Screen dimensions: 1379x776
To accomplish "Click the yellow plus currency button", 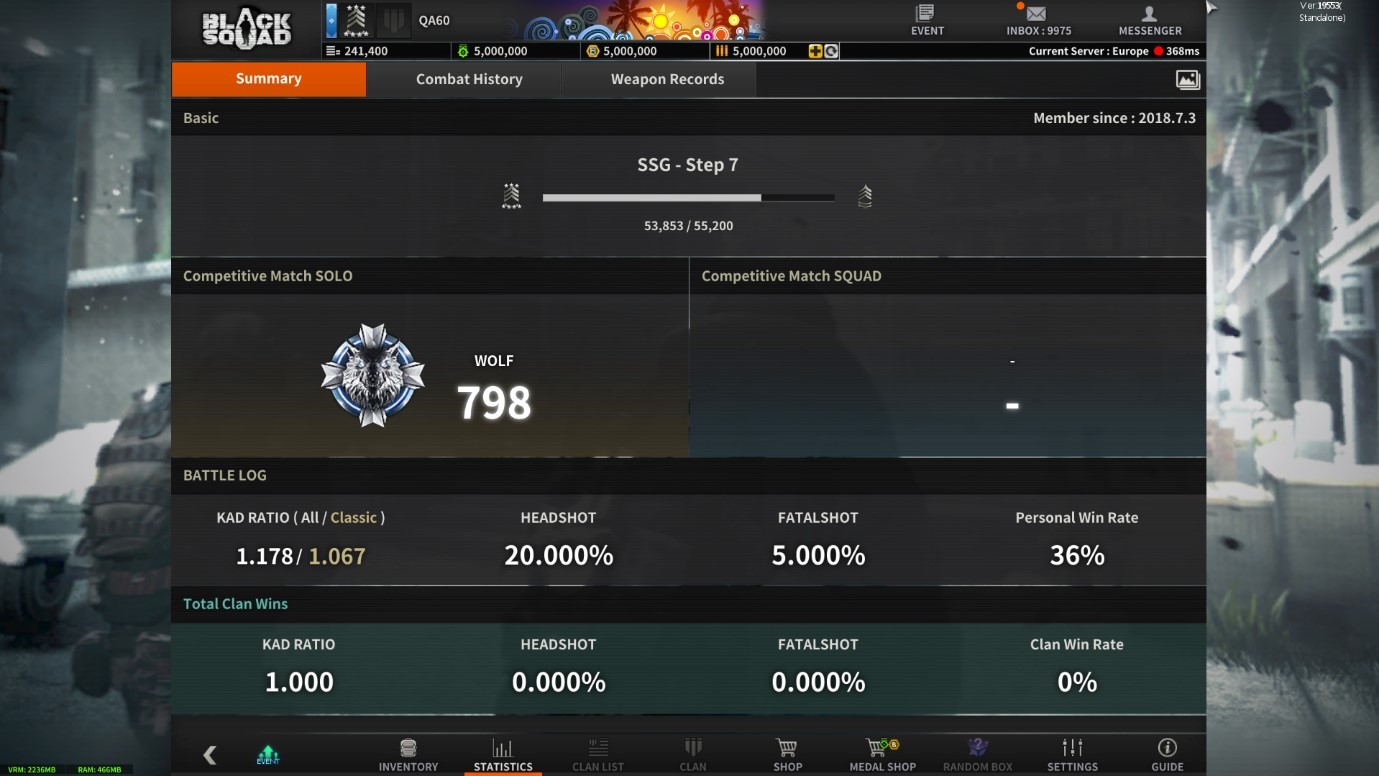I will (x=816, y=51).
